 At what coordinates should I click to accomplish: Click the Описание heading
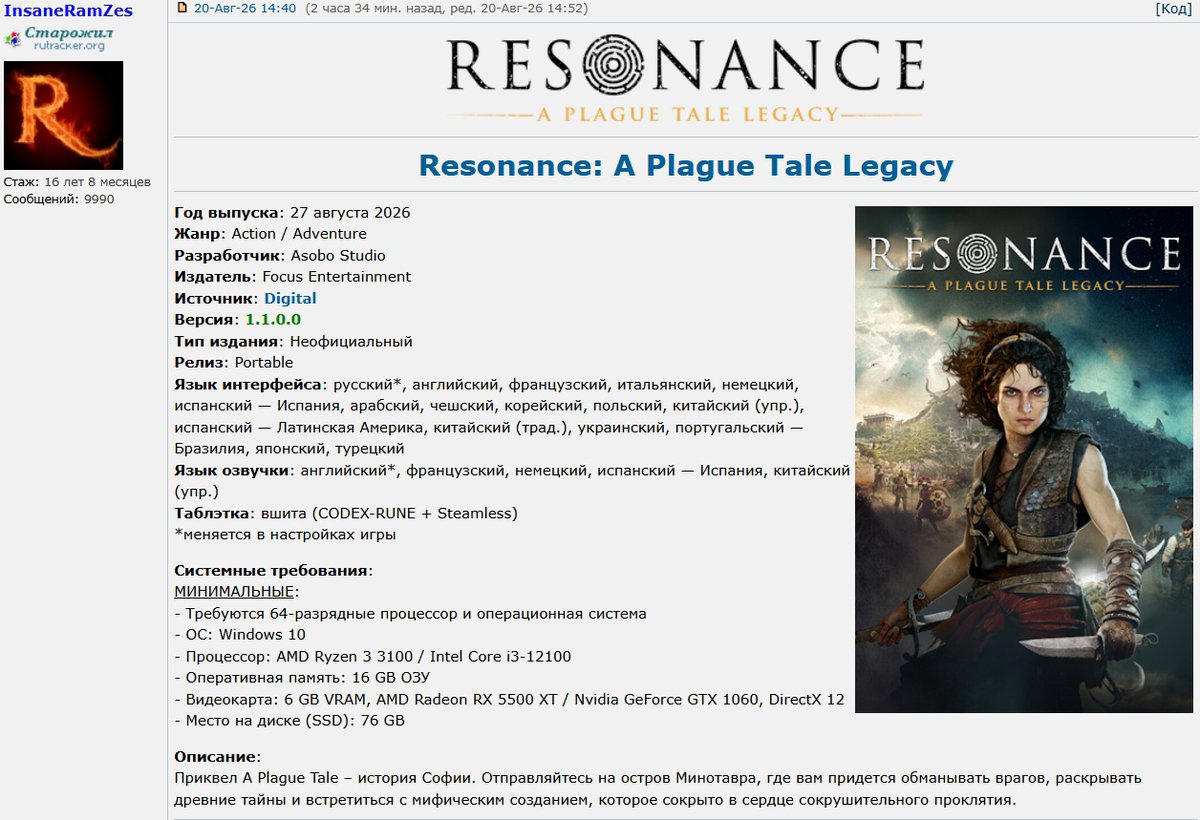(216, 756)
